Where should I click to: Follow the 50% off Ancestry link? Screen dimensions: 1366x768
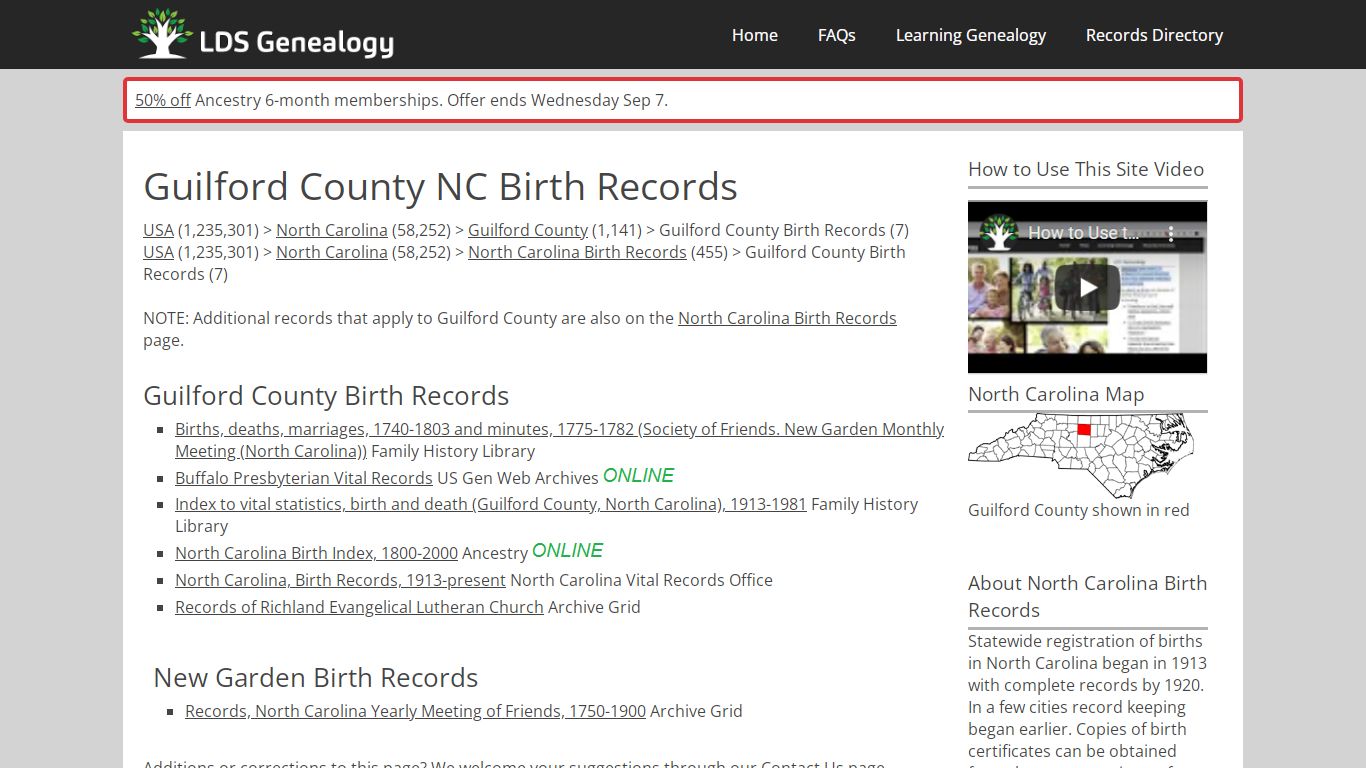[x=163, y=100]
